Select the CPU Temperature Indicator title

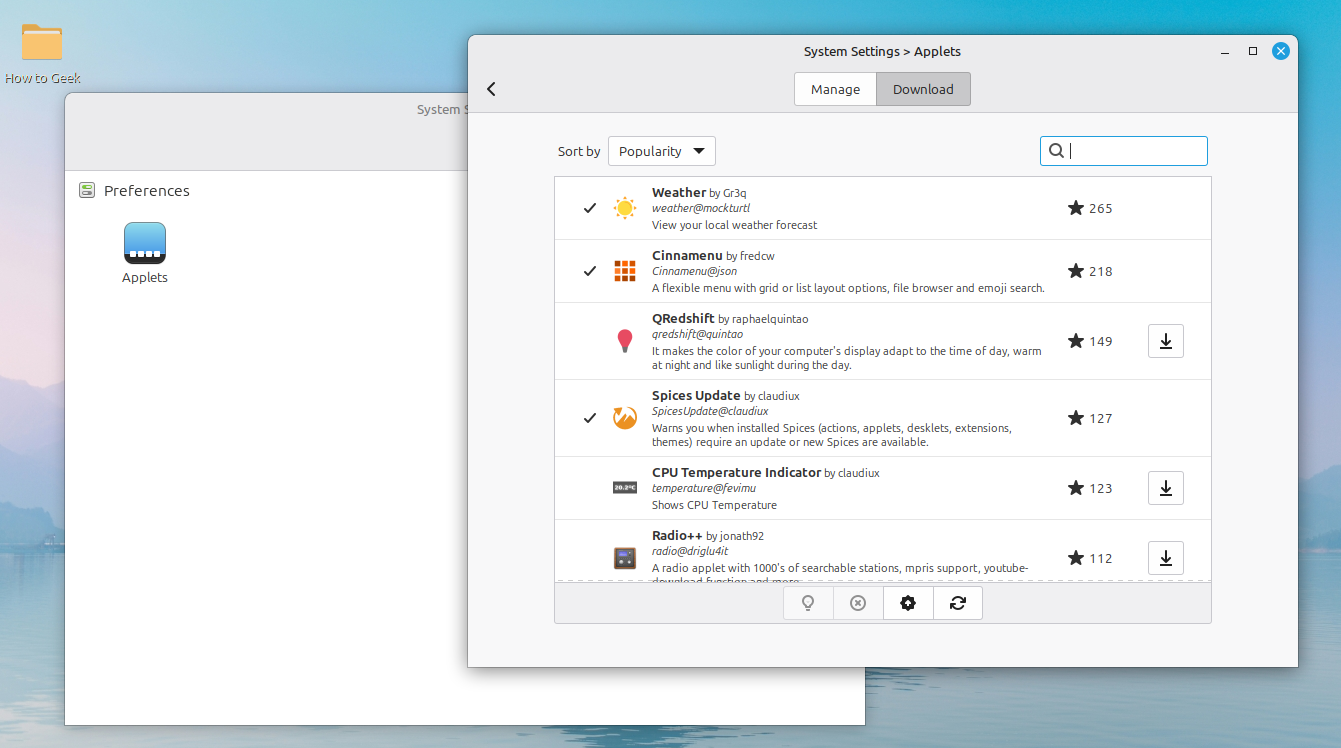[736, 472]
